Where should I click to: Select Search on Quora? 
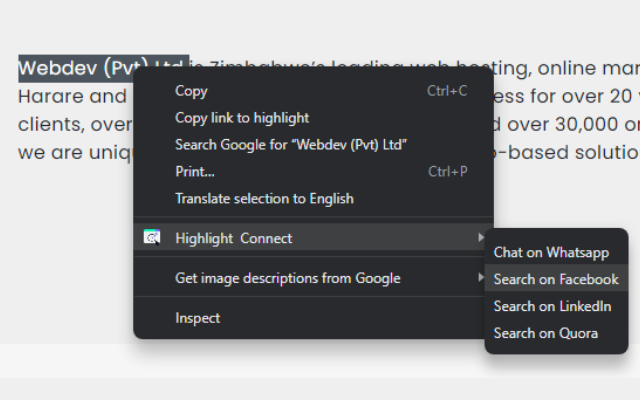(x=556, y=333)
